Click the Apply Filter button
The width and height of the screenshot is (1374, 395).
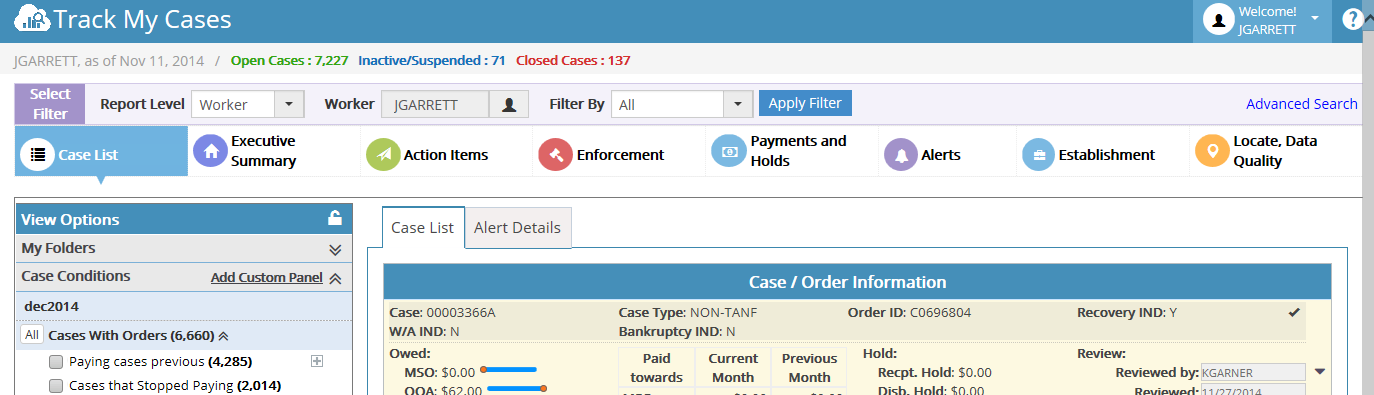[x=805, y=103]
